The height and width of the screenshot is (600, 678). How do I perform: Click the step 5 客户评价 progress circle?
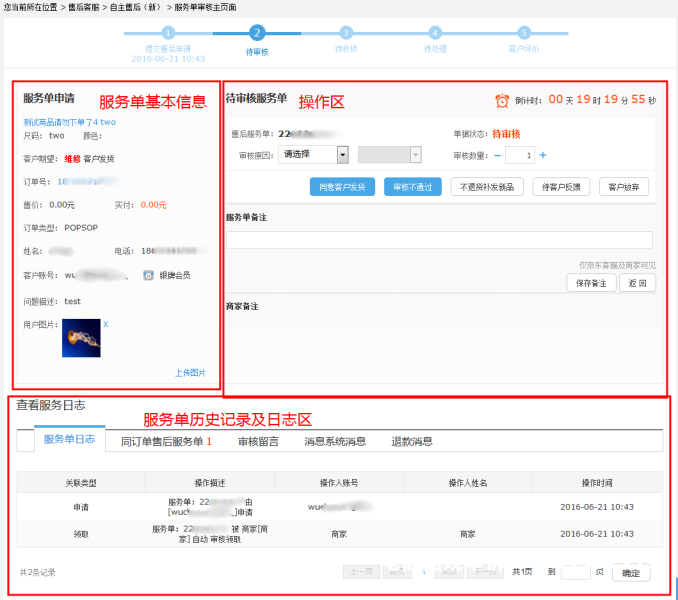pos(522,33)
